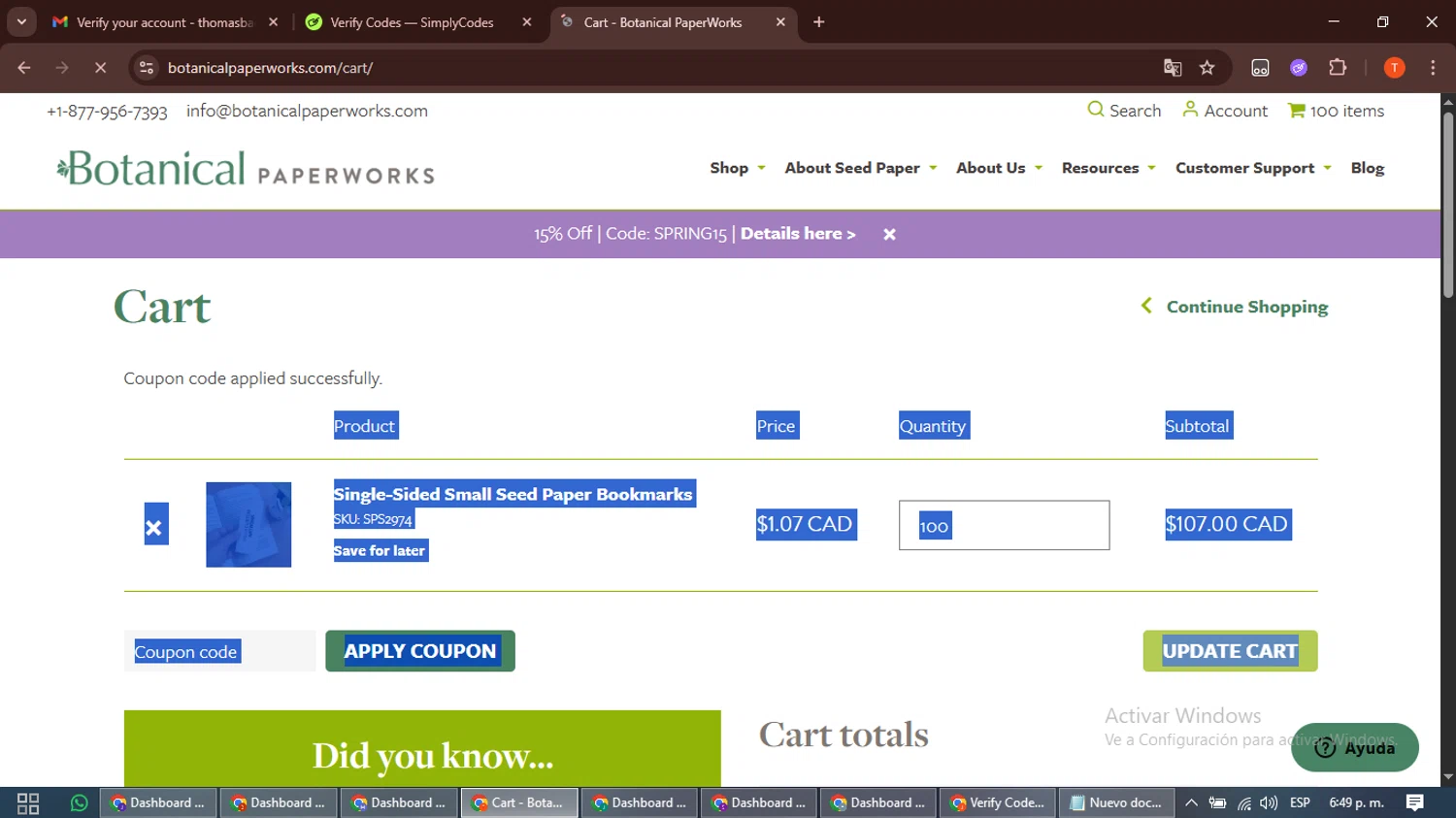Stop loading the current page
1456x818 pixels.
(100, 68)
